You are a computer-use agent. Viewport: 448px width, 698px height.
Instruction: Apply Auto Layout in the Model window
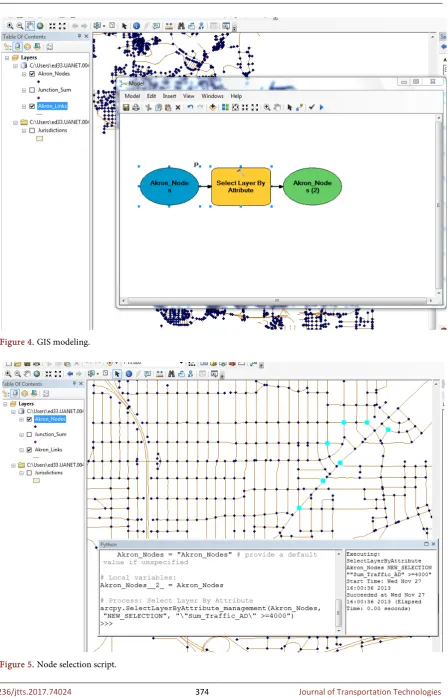225,107
